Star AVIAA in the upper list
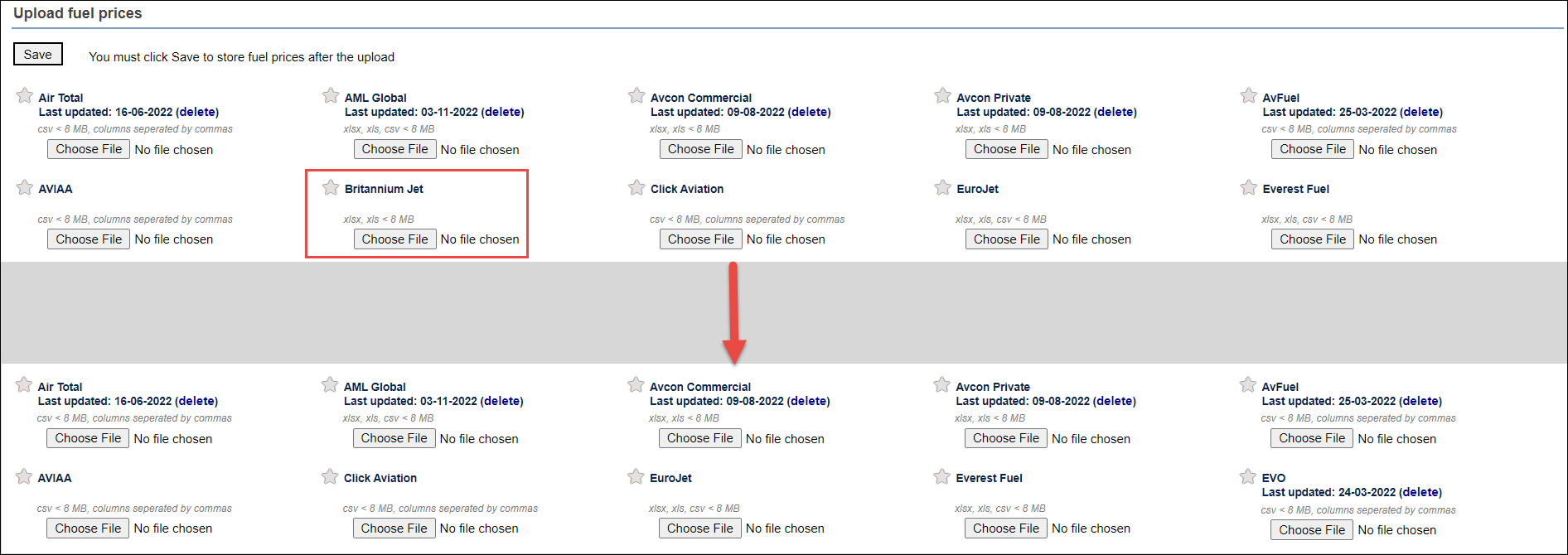Image resolution: width=1568 pixels, height=555 pixels. coord(25,187)
